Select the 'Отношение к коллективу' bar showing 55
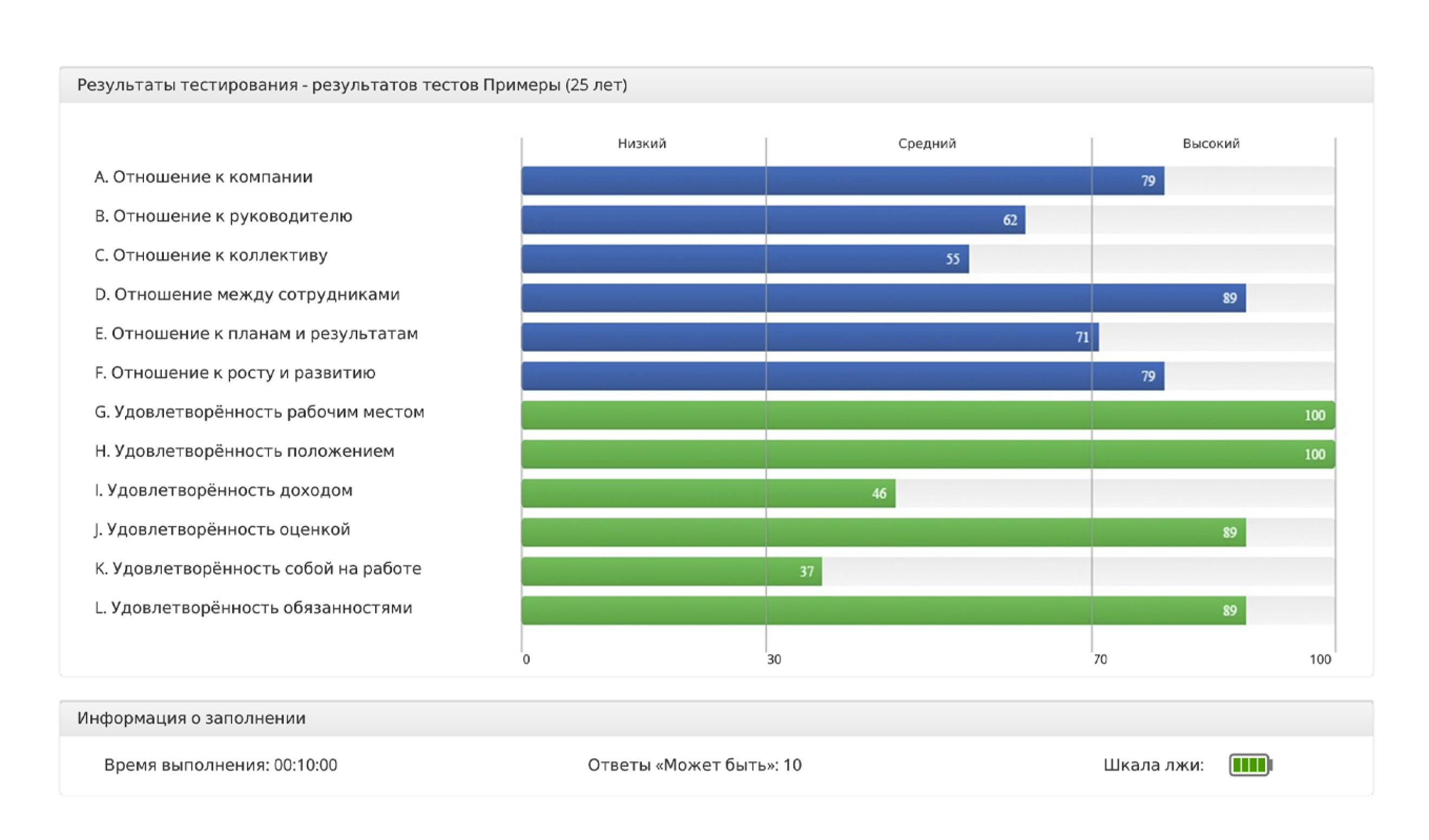This screenshot has height=840, width=1429. [x=745, y=259]
